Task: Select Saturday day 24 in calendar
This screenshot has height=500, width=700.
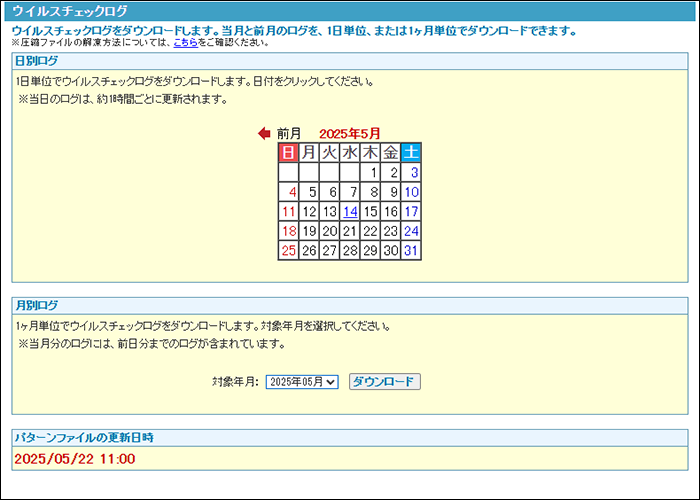Action: click(x=411, y=231)
